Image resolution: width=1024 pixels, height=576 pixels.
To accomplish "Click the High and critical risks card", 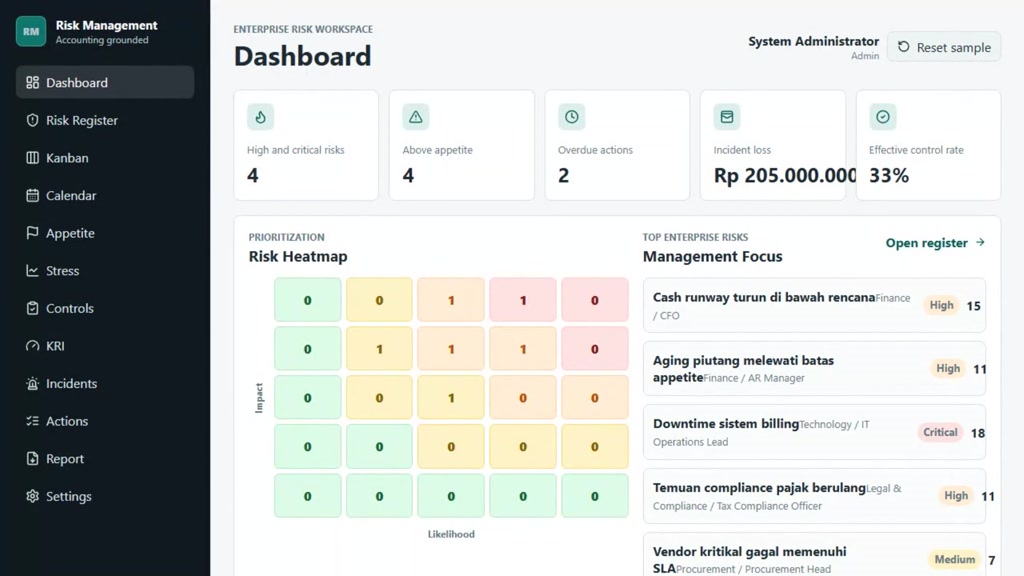I will (x=306, y=145).
